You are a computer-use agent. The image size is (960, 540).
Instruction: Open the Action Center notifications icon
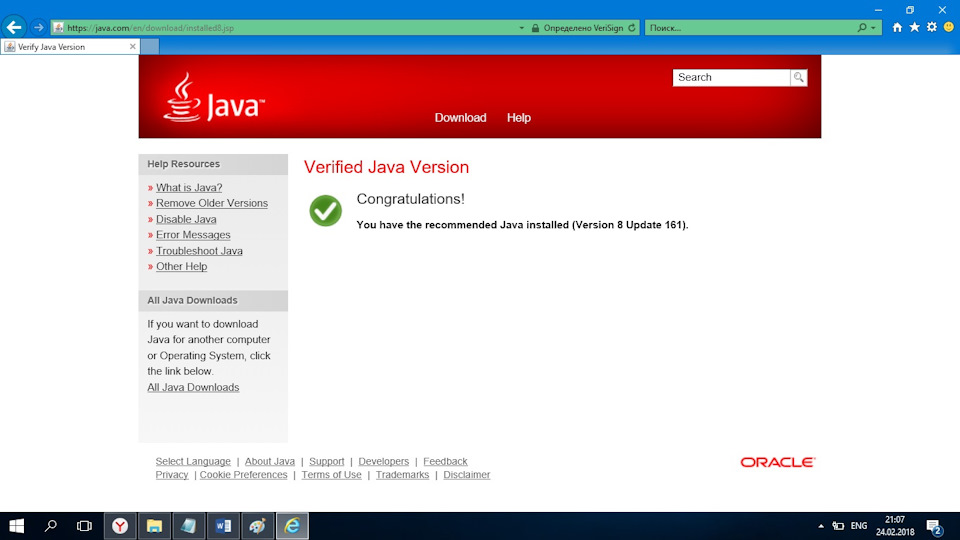coord(934,526)
